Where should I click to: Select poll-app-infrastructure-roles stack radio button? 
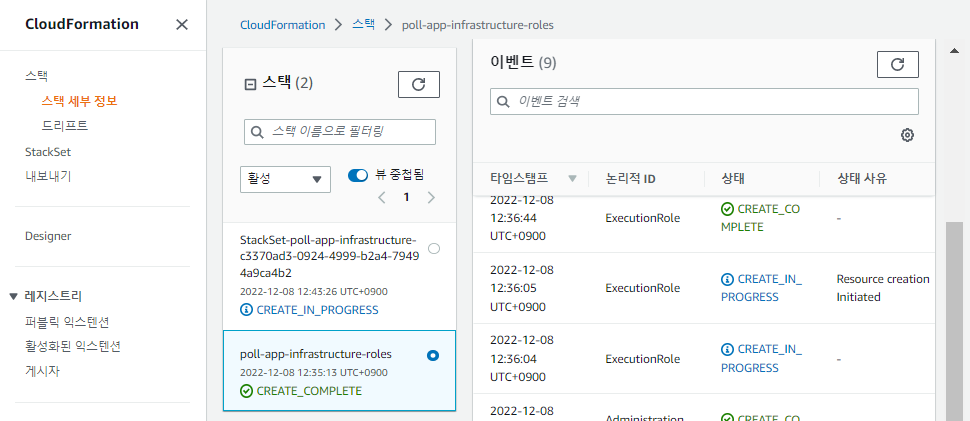click(x=433, y=355)
